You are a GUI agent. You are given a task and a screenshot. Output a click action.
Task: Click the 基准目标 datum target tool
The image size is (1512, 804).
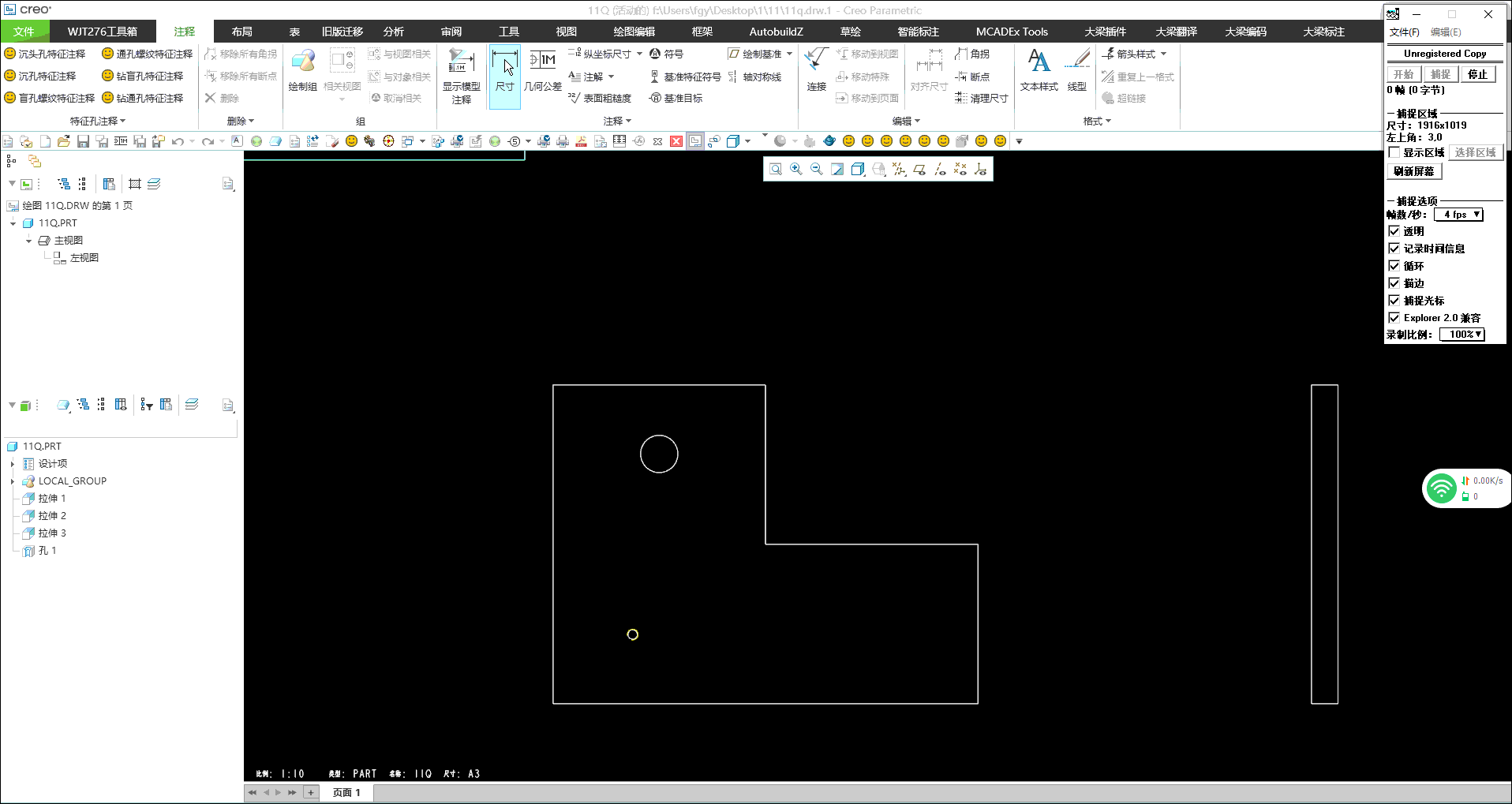[x=676, y=99]
